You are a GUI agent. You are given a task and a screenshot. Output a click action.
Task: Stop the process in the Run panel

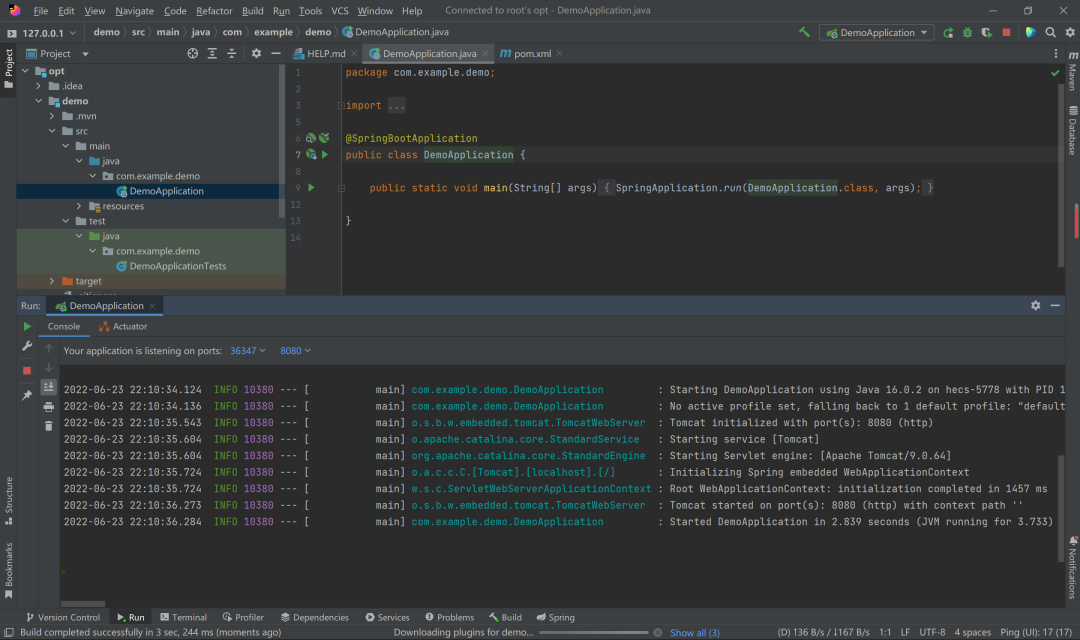coord(27,371)
